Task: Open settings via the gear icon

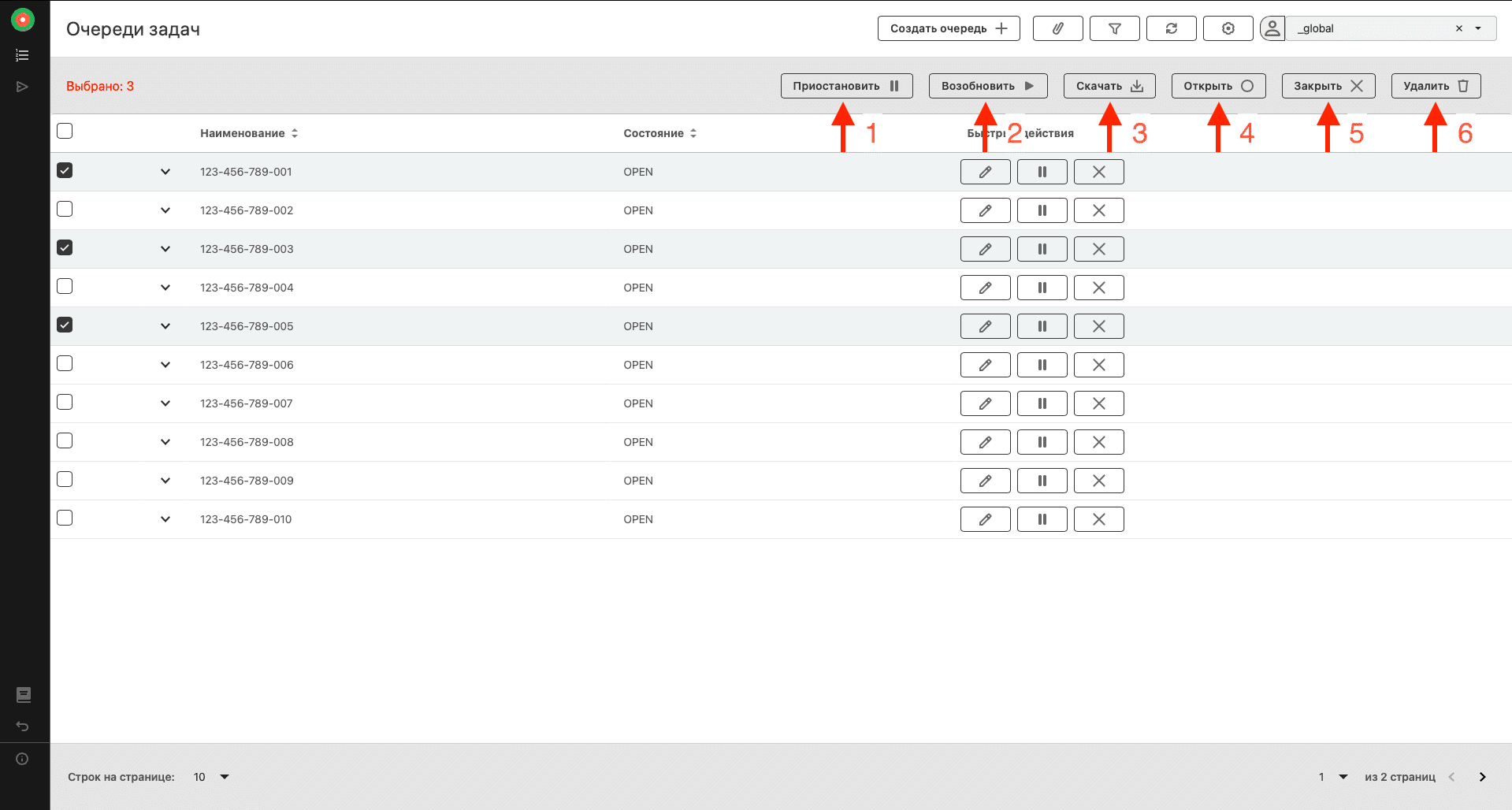Action: click(x=1228, y=28)
